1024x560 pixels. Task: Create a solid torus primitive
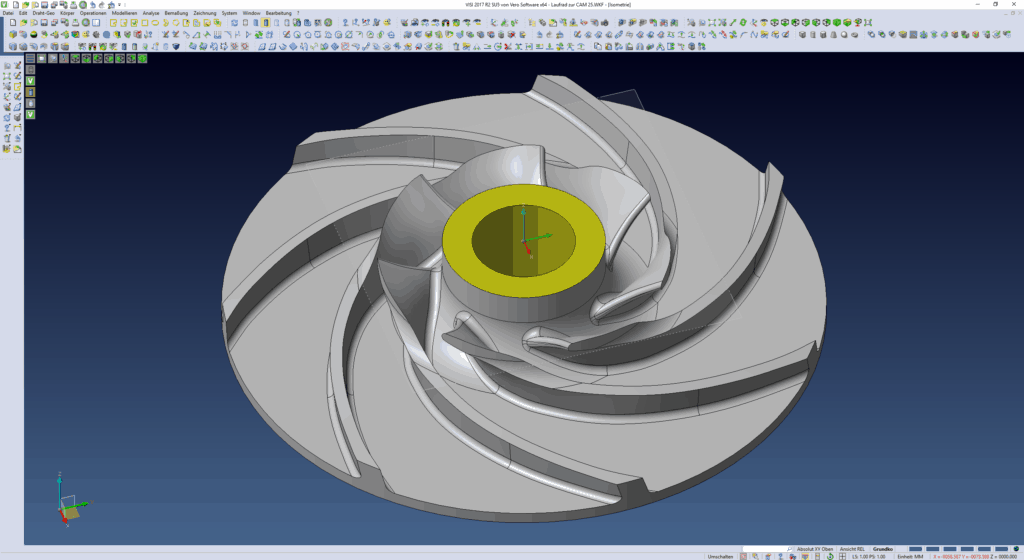854,35
